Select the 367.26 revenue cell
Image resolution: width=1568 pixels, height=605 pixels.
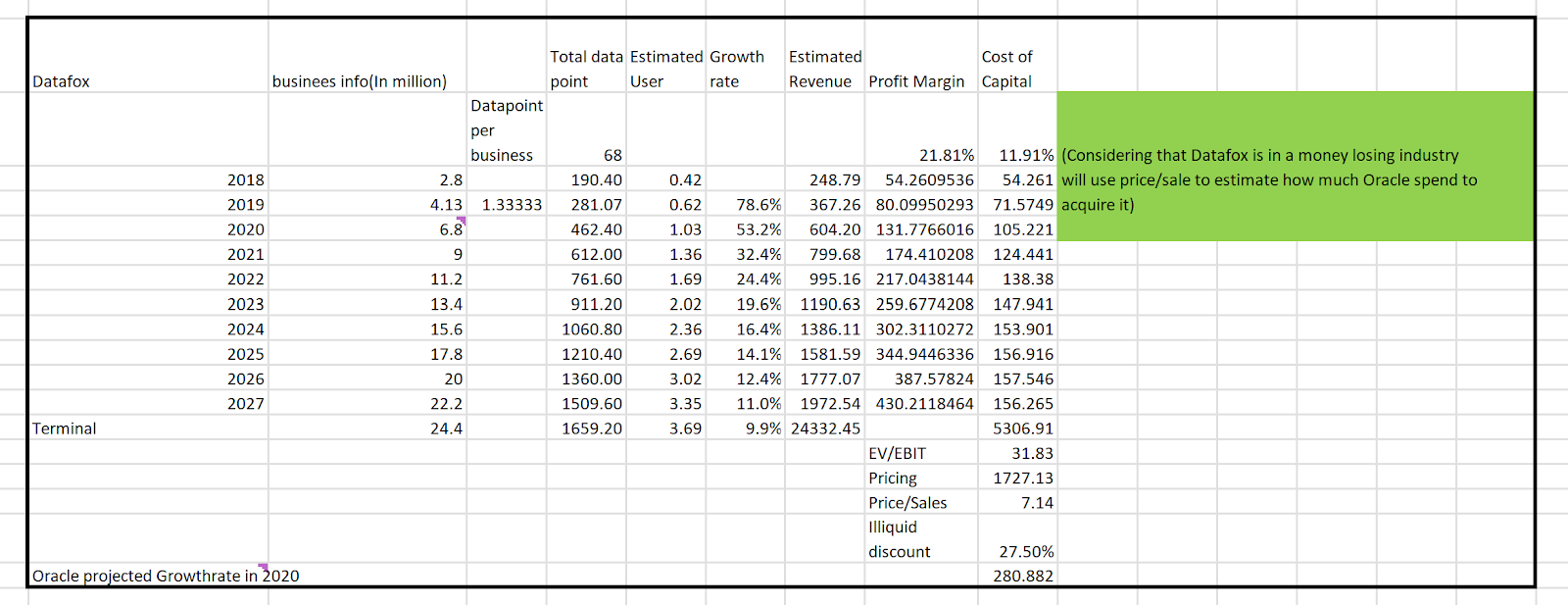tap(825, 204)
